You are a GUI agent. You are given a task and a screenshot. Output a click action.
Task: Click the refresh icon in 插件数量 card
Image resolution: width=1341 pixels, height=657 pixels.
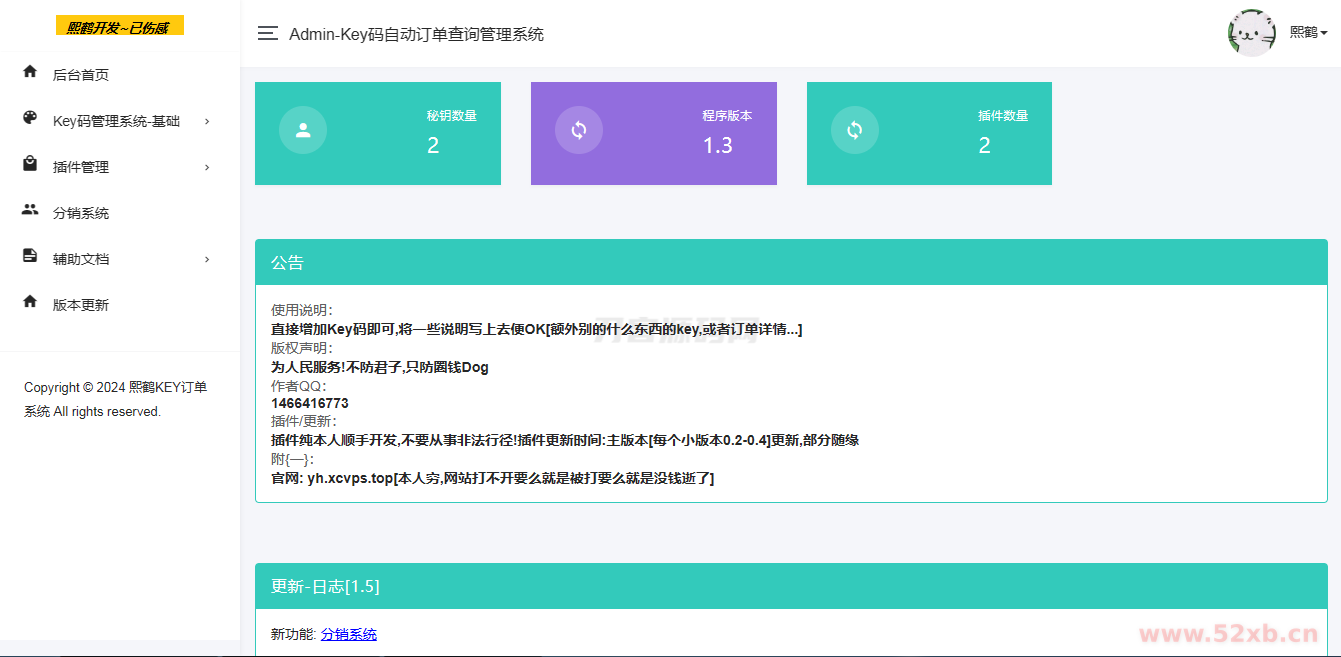pos(854,130)
